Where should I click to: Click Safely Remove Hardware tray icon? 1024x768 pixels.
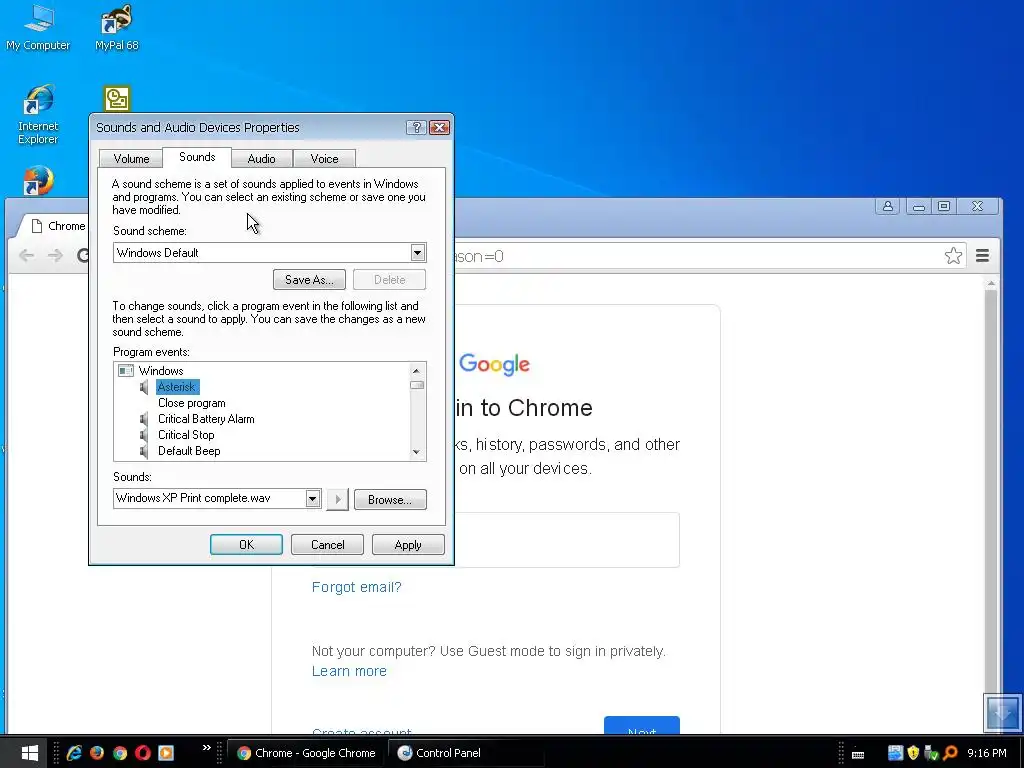coord(931,753)
